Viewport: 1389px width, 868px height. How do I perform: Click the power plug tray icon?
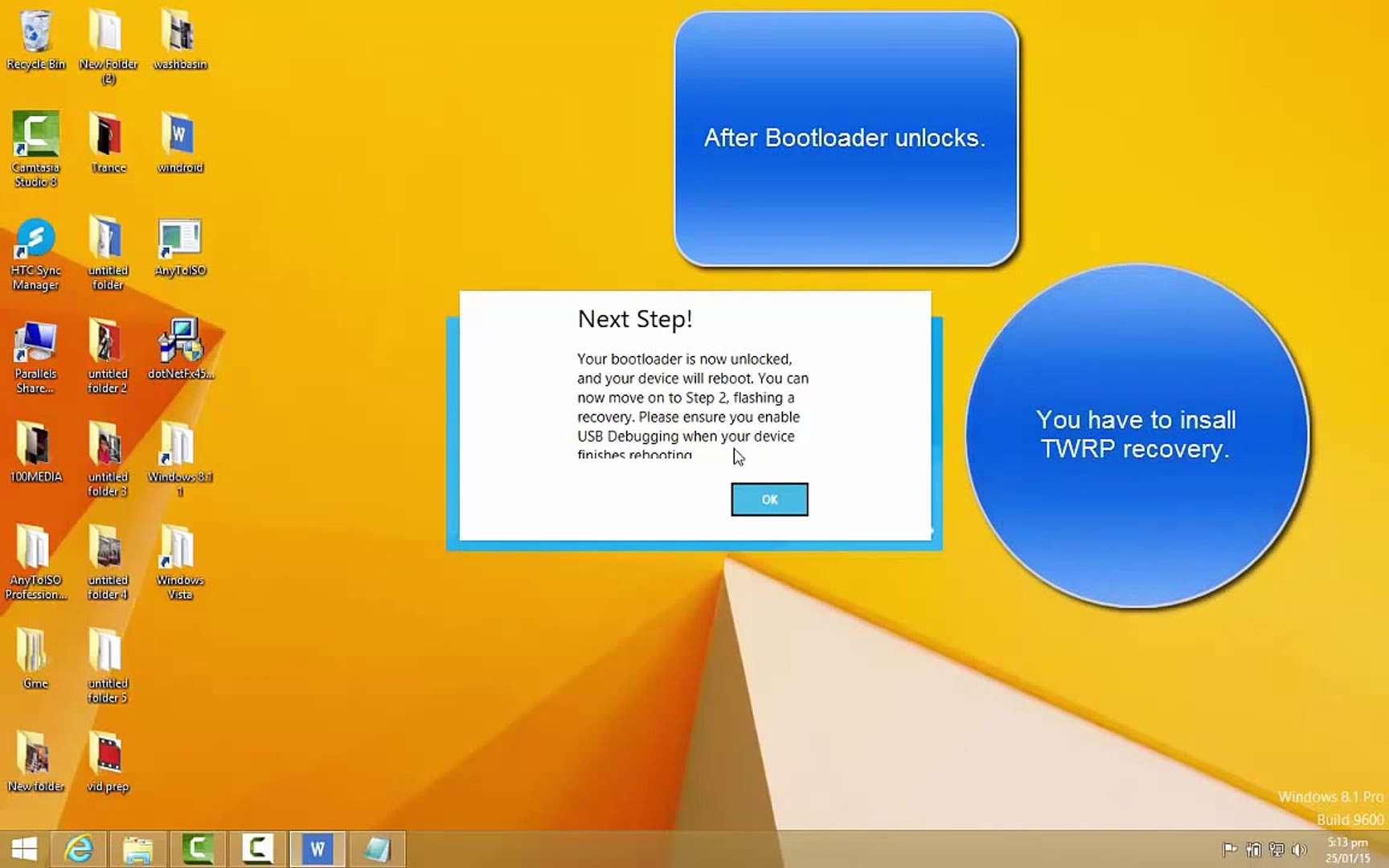point(1253,850)
